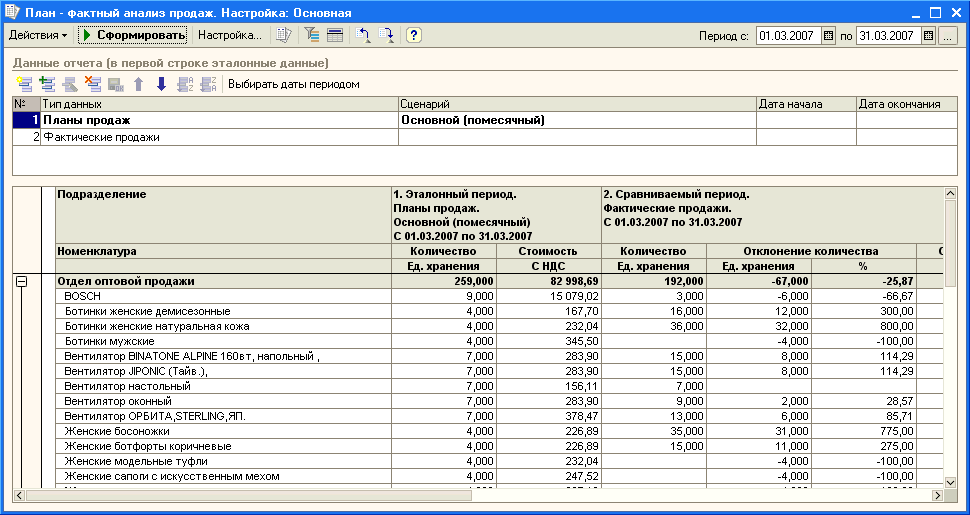Open calendar for the period end date
Screen dimensions: 970x515
(928, 36)
